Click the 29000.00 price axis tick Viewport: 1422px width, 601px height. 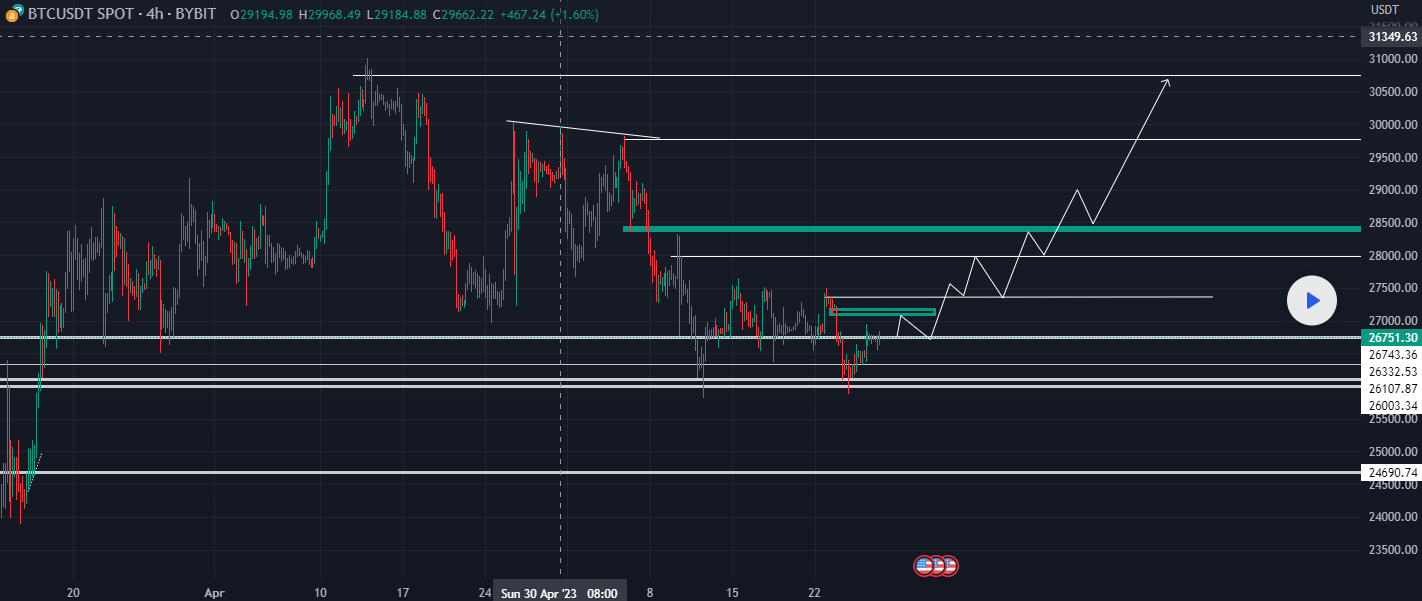(x=1392, y=190)
